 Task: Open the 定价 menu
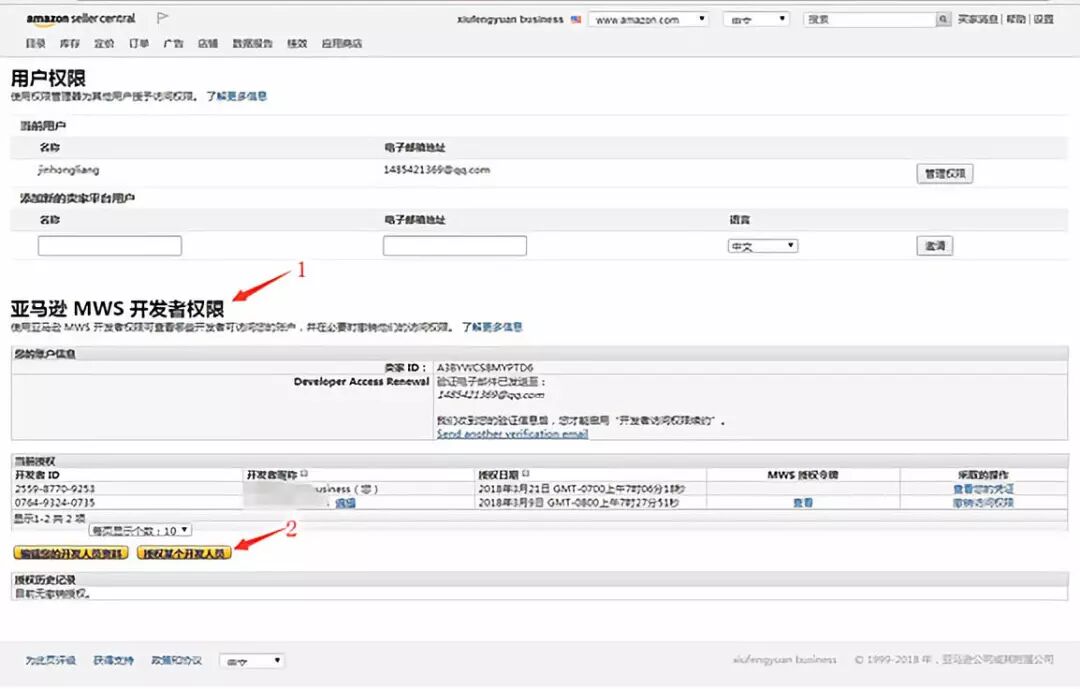[x=104, y=43]
